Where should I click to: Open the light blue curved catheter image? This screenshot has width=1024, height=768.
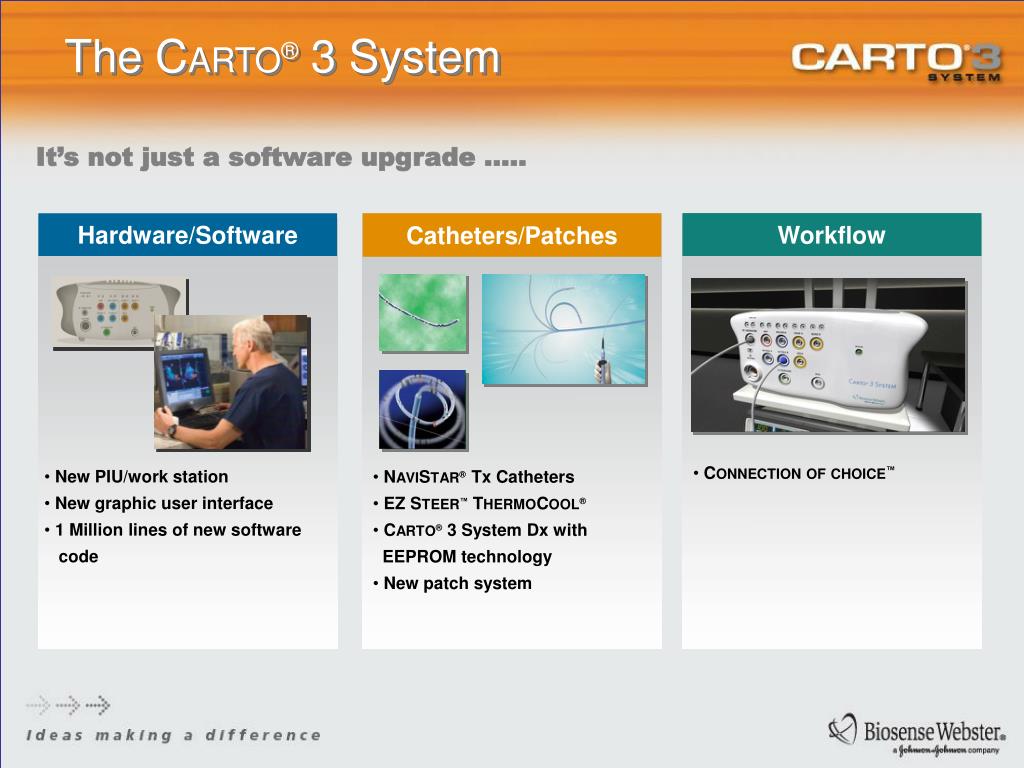(564, 330)
